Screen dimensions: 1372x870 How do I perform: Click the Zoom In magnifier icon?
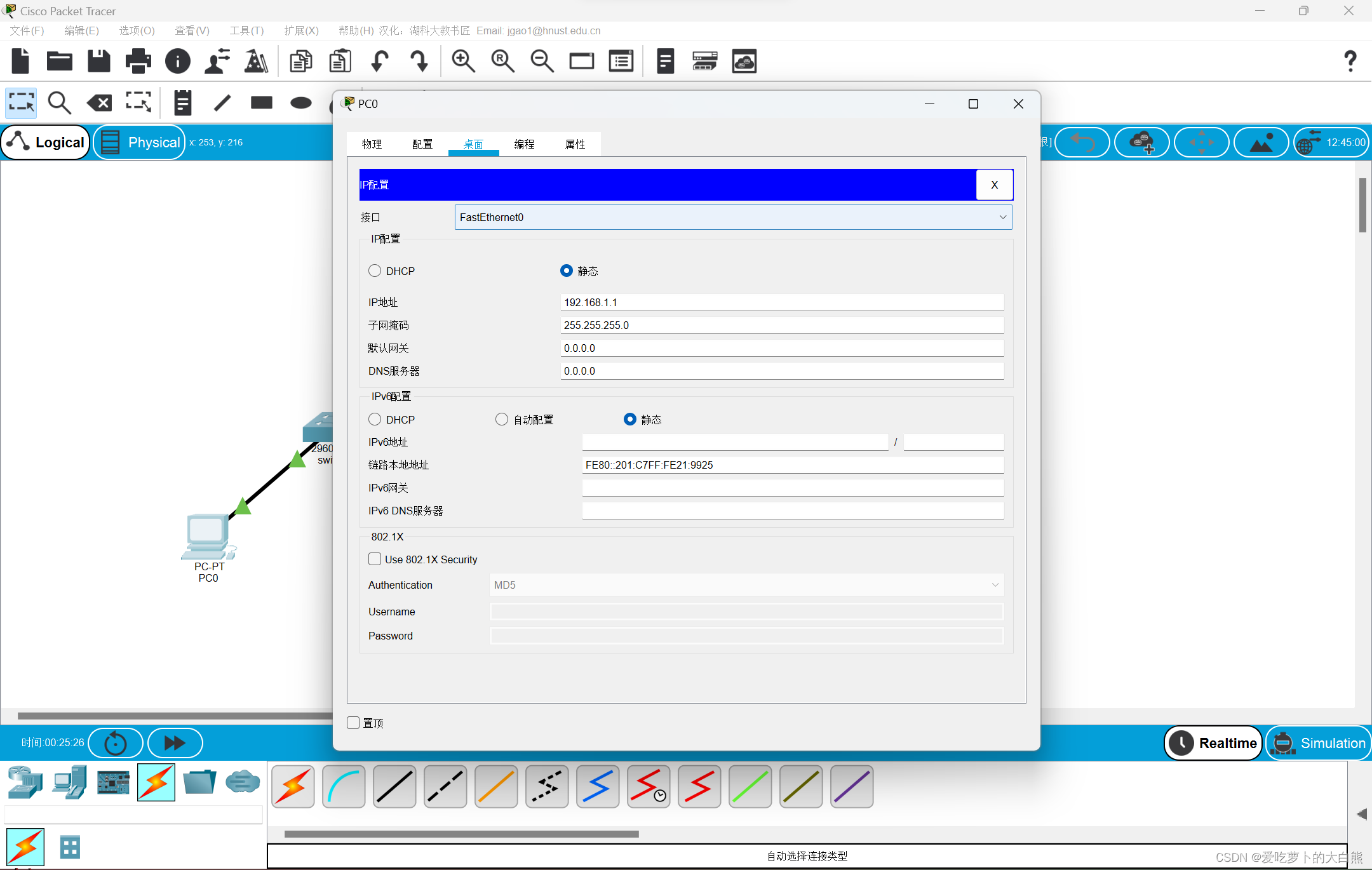tap(463, 62)
